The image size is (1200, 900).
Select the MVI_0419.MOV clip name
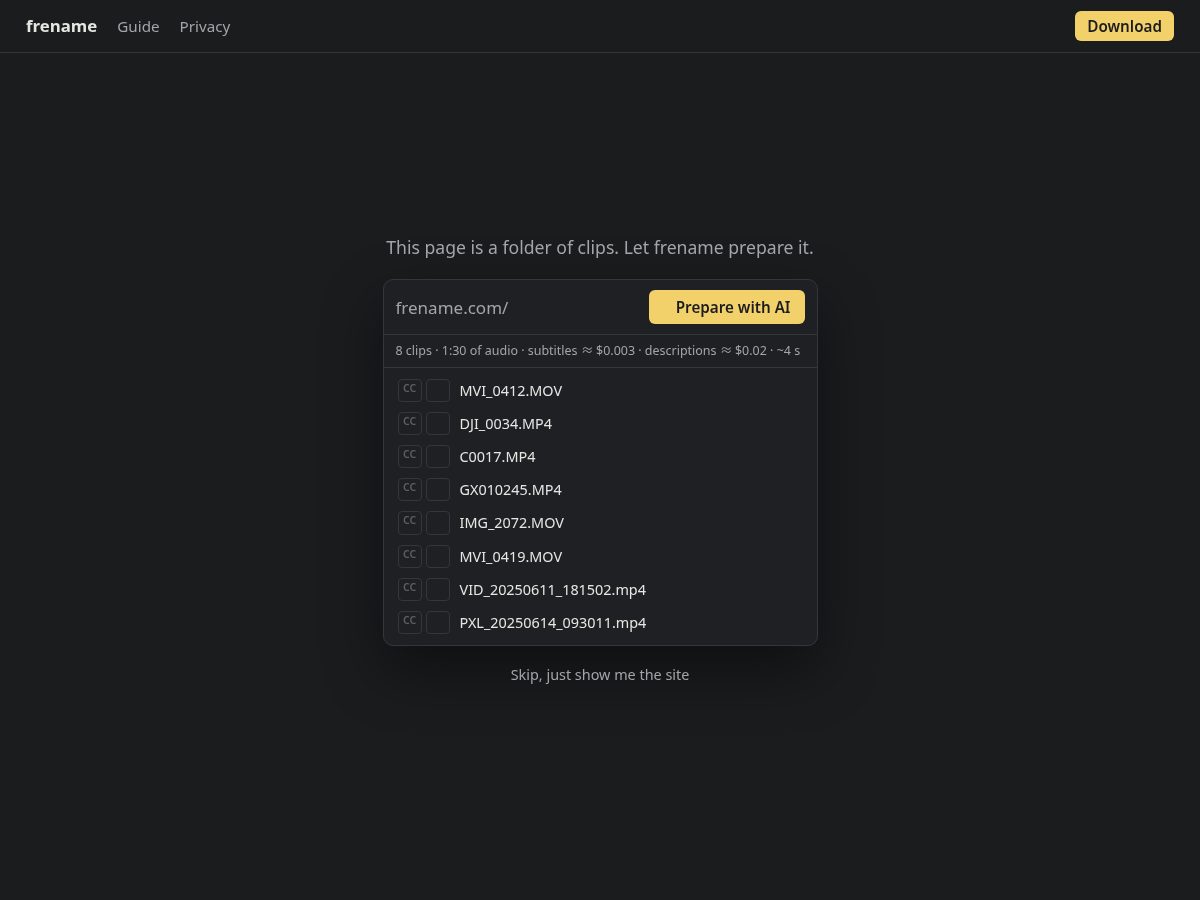tap(511, 557)
